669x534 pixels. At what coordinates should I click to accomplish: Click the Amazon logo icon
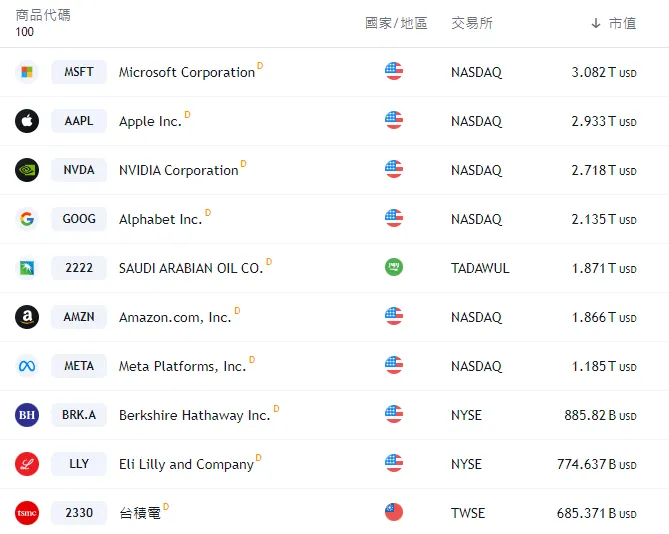(27, 317)
